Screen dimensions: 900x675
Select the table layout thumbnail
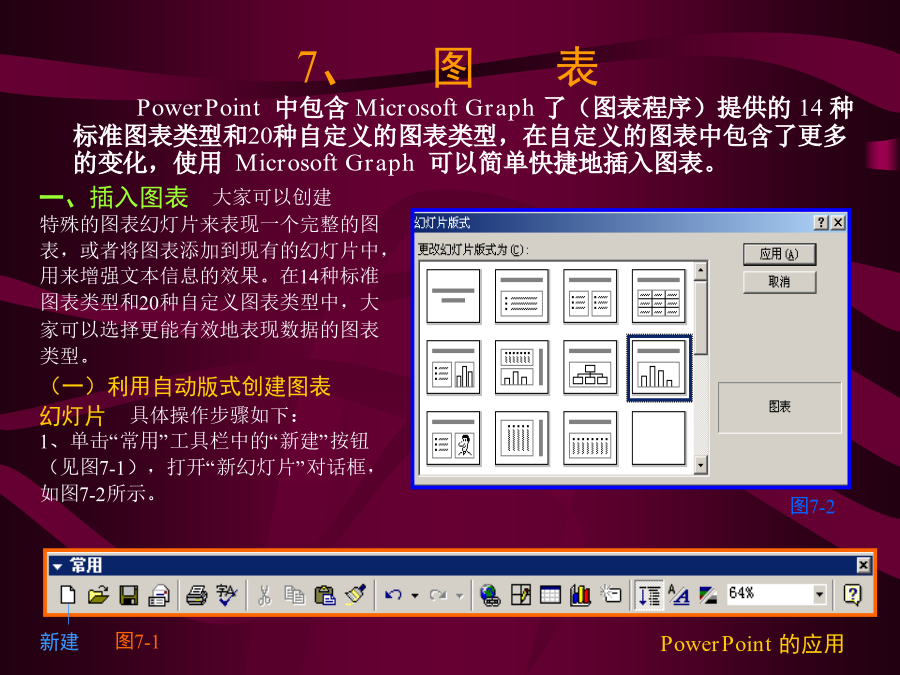[658, 296]
